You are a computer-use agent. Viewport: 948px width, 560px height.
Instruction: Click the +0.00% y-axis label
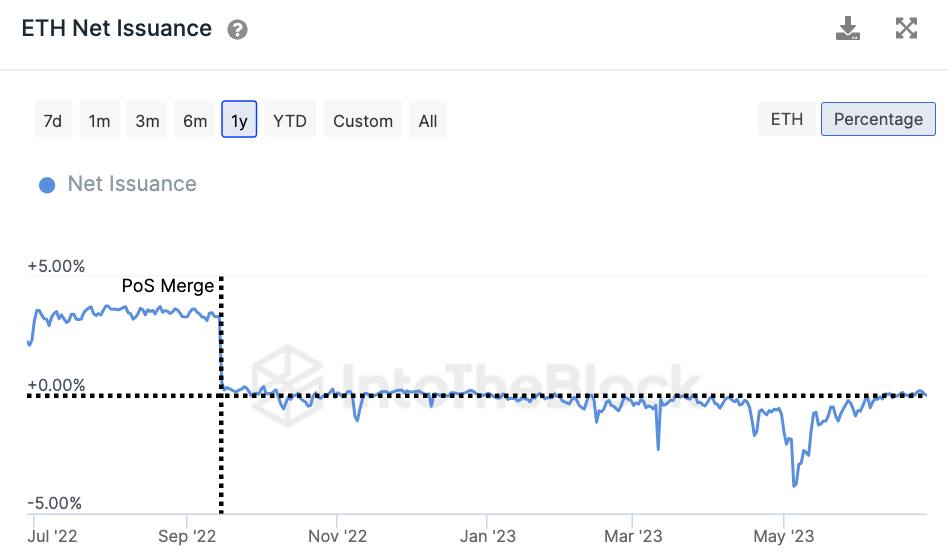click(x=56, y=385)
